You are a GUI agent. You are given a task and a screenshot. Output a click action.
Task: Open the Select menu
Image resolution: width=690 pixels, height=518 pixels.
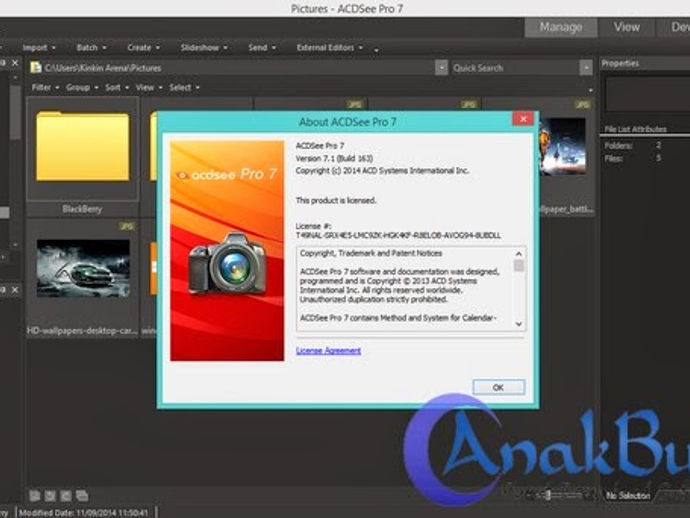tap(184, 88)
